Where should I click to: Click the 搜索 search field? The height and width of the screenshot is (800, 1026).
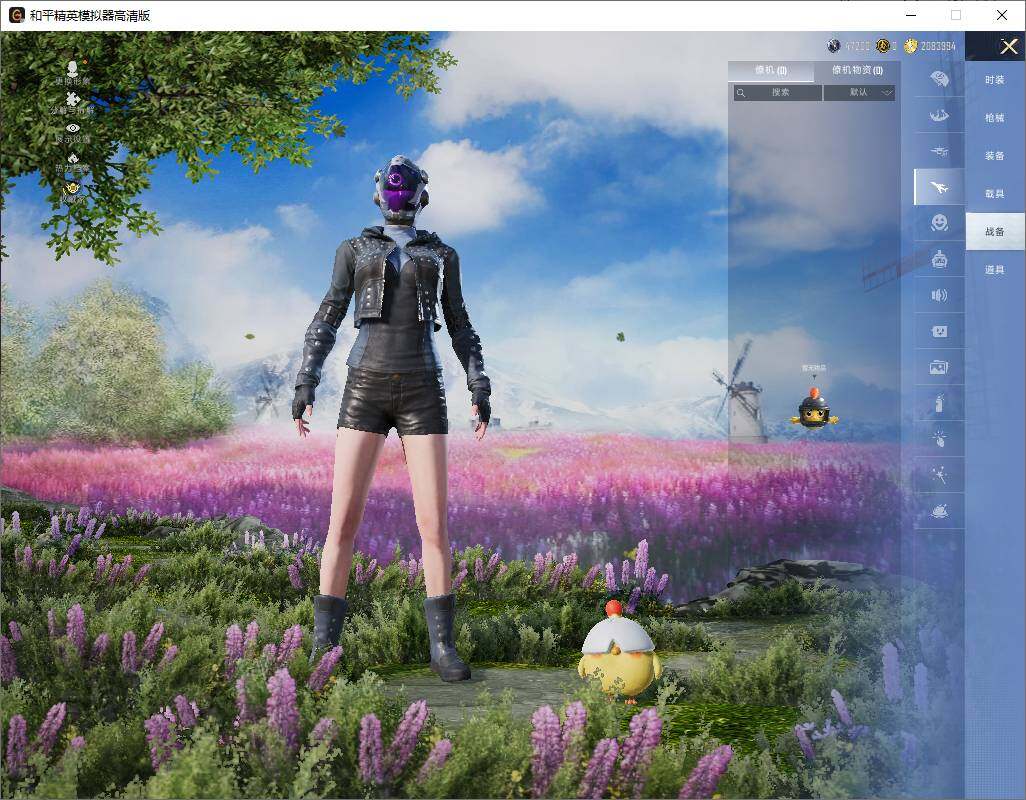click(x=777, y=93)
